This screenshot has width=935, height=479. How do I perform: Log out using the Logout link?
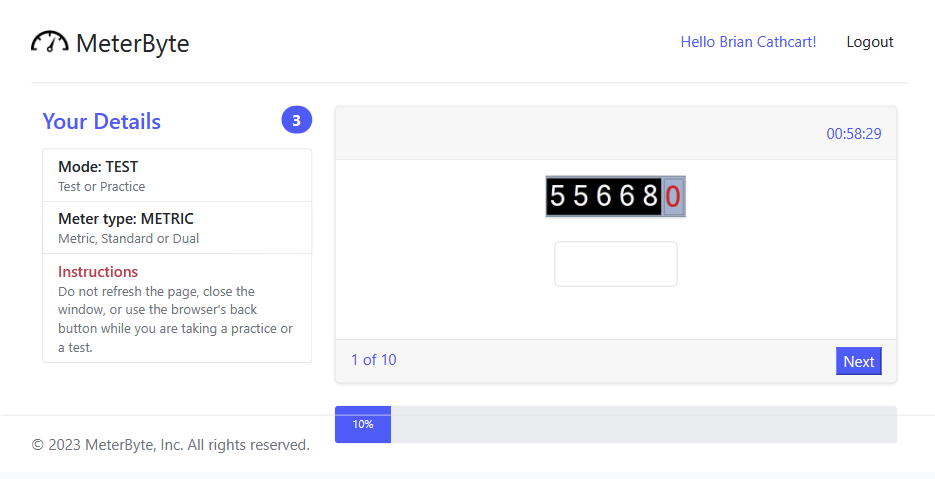coord(869,42)
